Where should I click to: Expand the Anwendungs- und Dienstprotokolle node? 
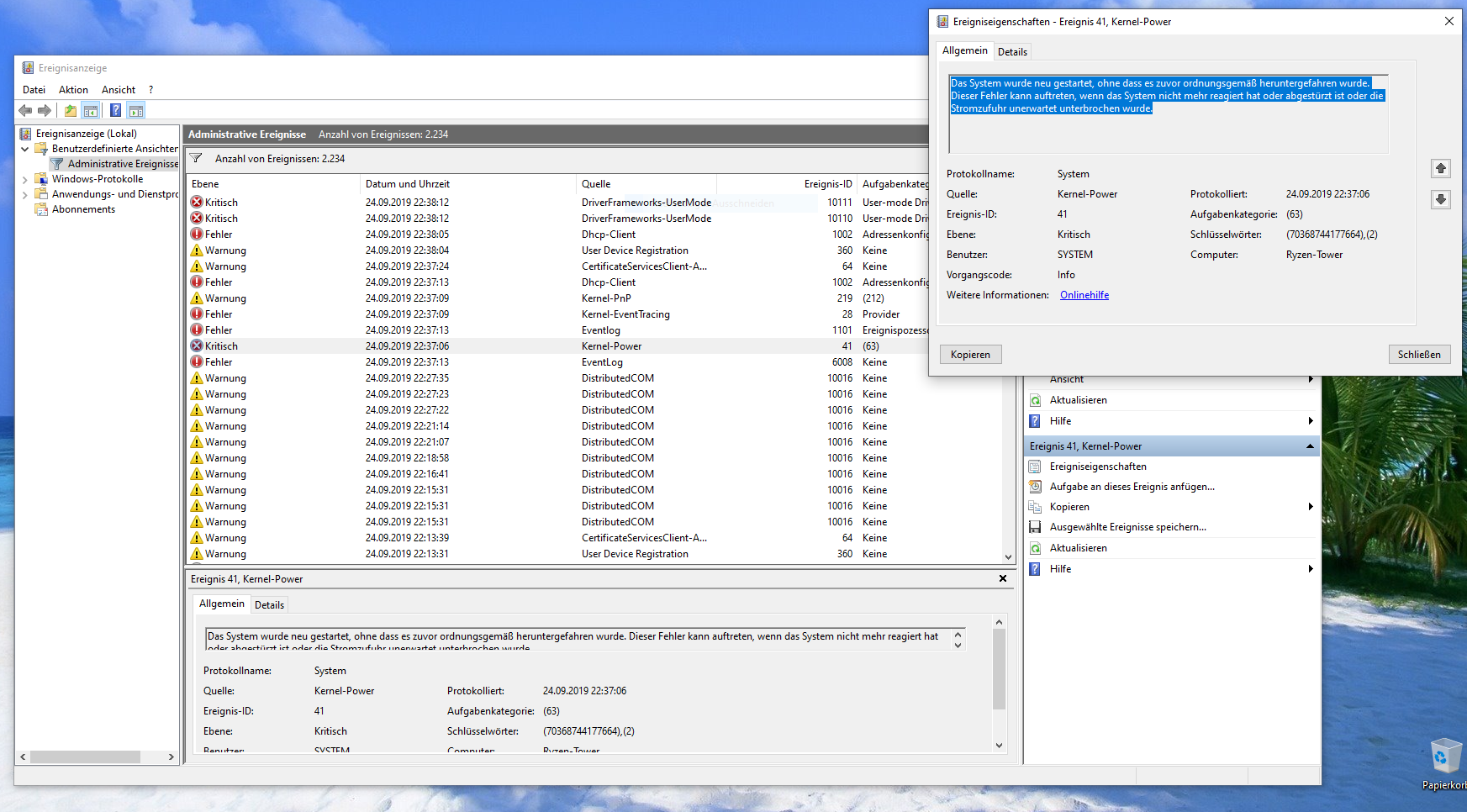coord(25,194)
